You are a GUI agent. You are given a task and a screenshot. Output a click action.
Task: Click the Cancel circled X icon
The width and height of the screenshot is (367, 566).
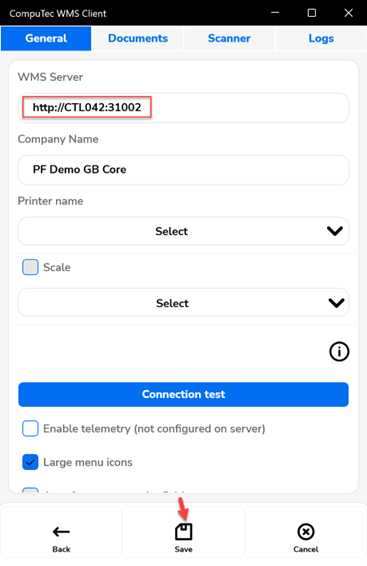point(306,532)
